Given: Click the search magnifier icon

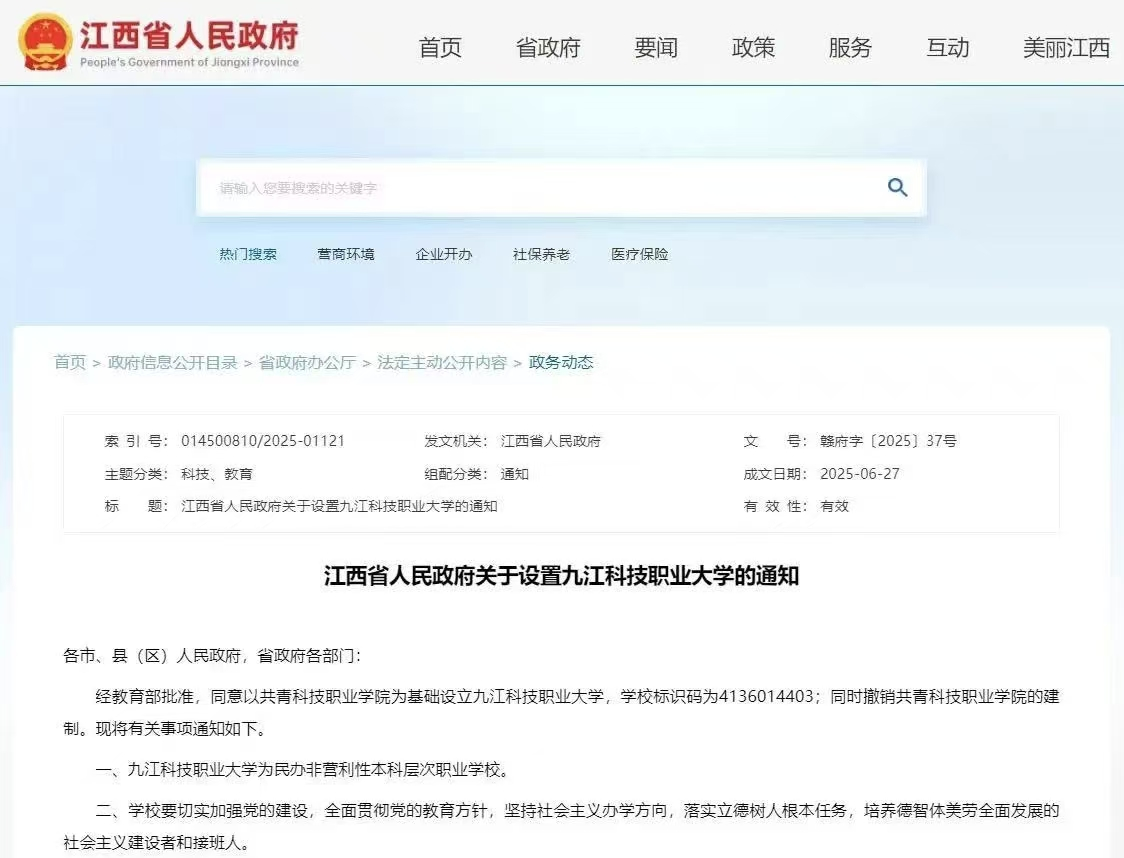Looking at the screenshot, I should [896, 187].
